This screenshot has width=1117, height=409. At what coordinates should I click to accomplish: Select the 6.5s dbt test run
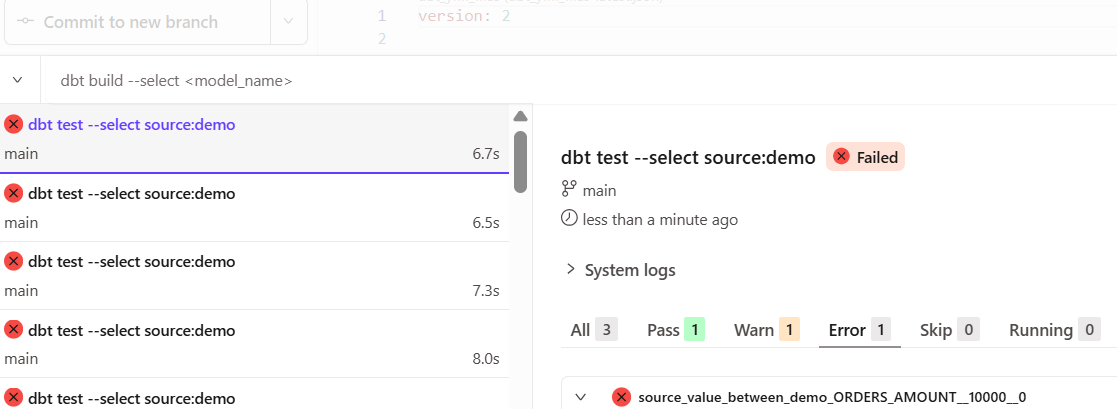point(254,207)
